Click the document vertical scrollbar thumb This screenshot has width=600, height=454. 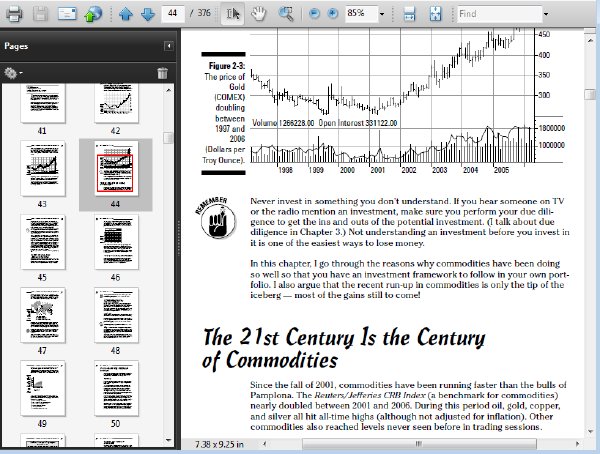pyautogui.click(x=590, y=94)
